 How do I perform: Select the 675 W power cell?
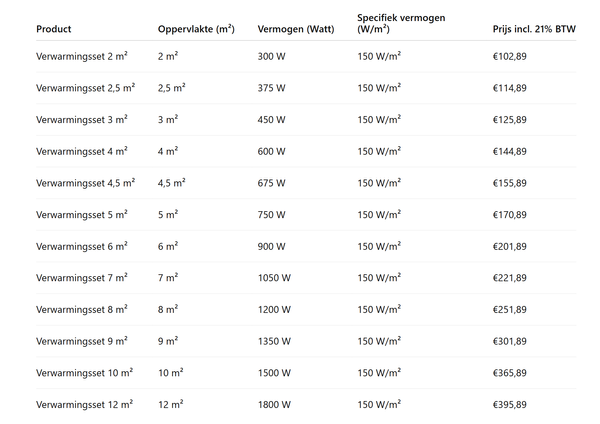click(x=271, y=183)
